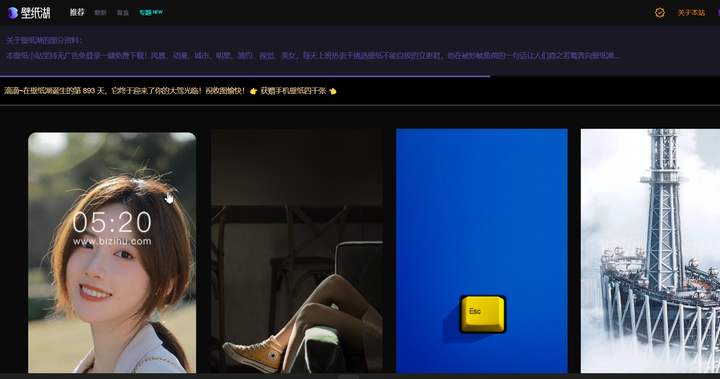This screenshot has width=720, height=379.
Task: Click the yellow Esc key wallpaper image
Action: (x=482, y=251)
